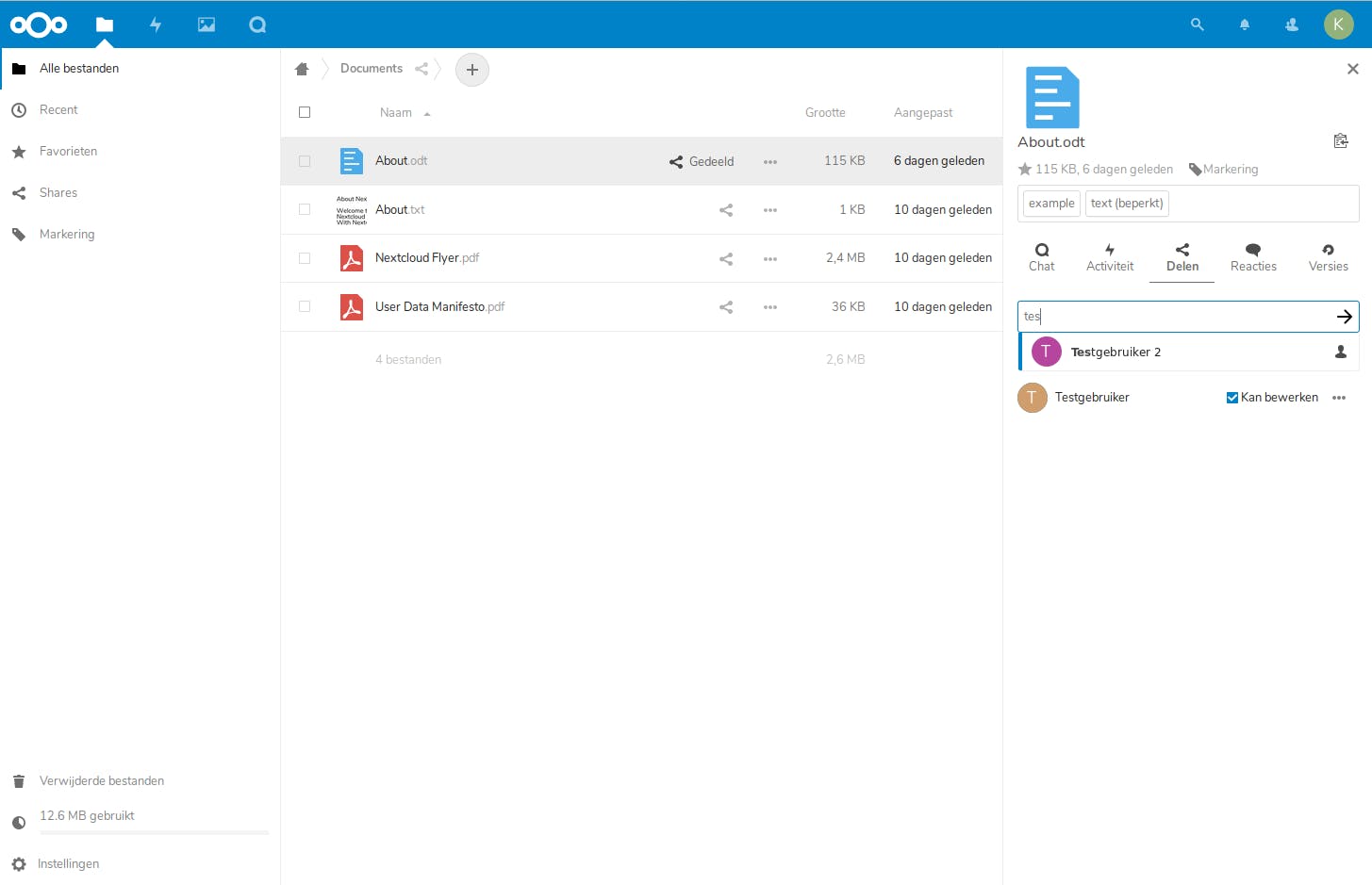Select the About.txt file checkbox

point(305,209)
